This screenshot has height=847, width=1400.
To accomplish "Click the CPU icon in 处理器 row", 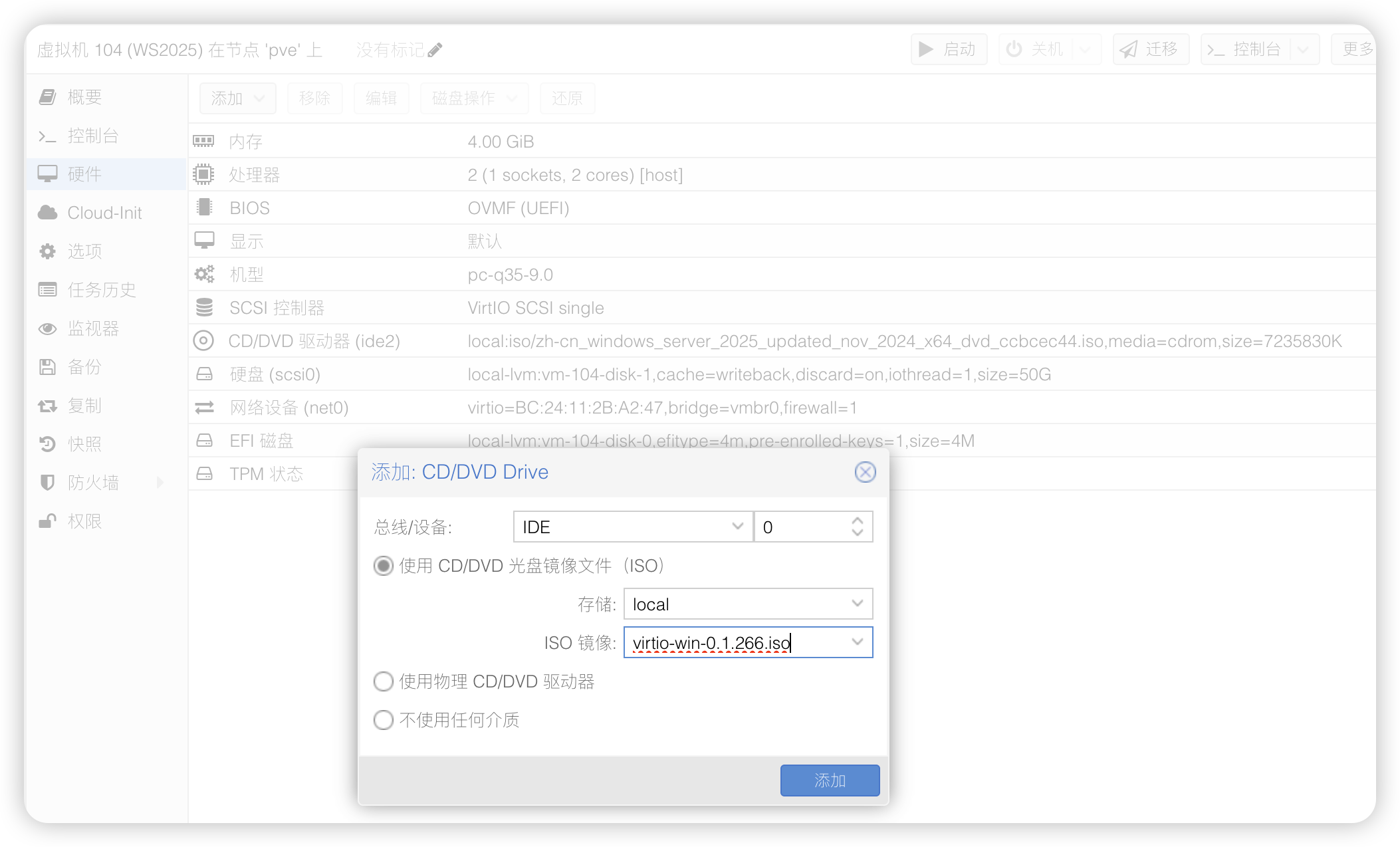I will [x=203, y=174].
